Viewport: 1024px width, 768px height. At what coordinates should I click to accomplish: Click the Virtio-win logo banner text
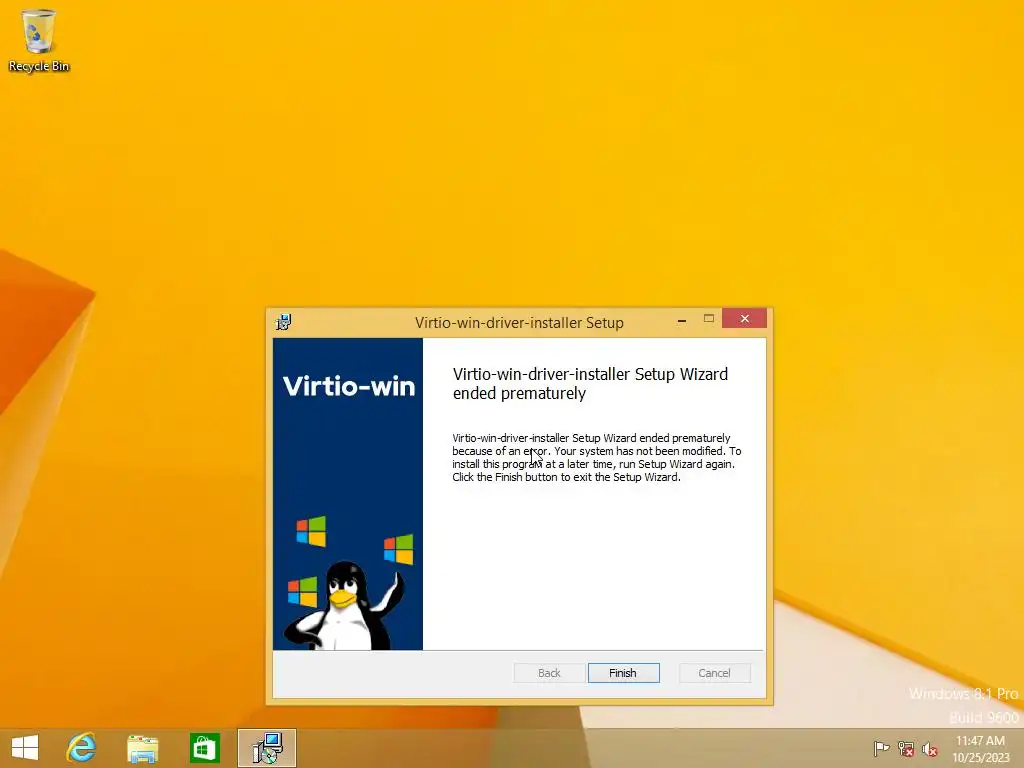[x=349, y=386]
